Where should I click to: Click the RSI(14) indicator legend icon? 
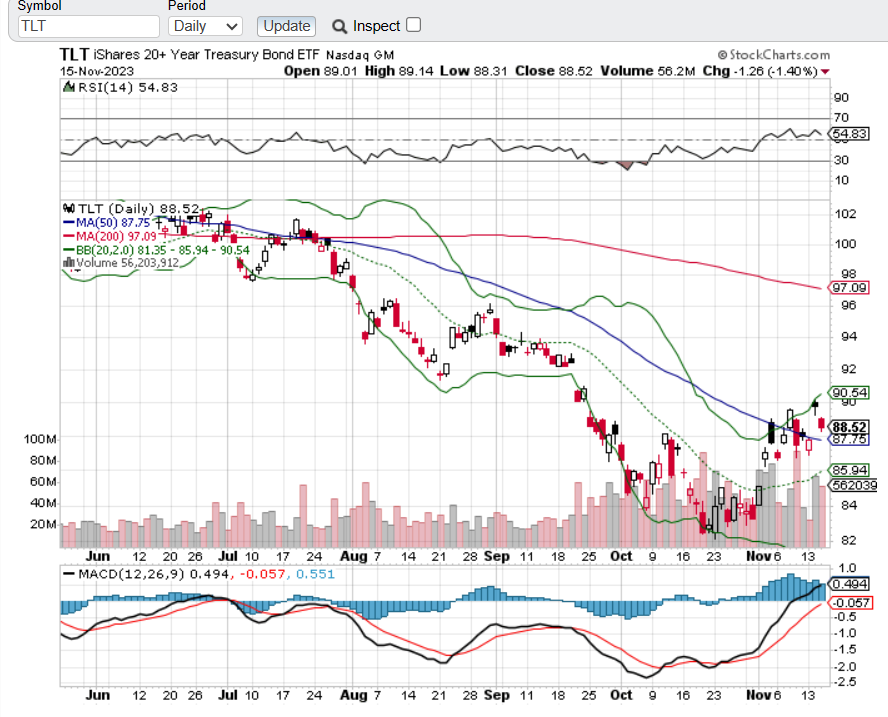[68, 88]
